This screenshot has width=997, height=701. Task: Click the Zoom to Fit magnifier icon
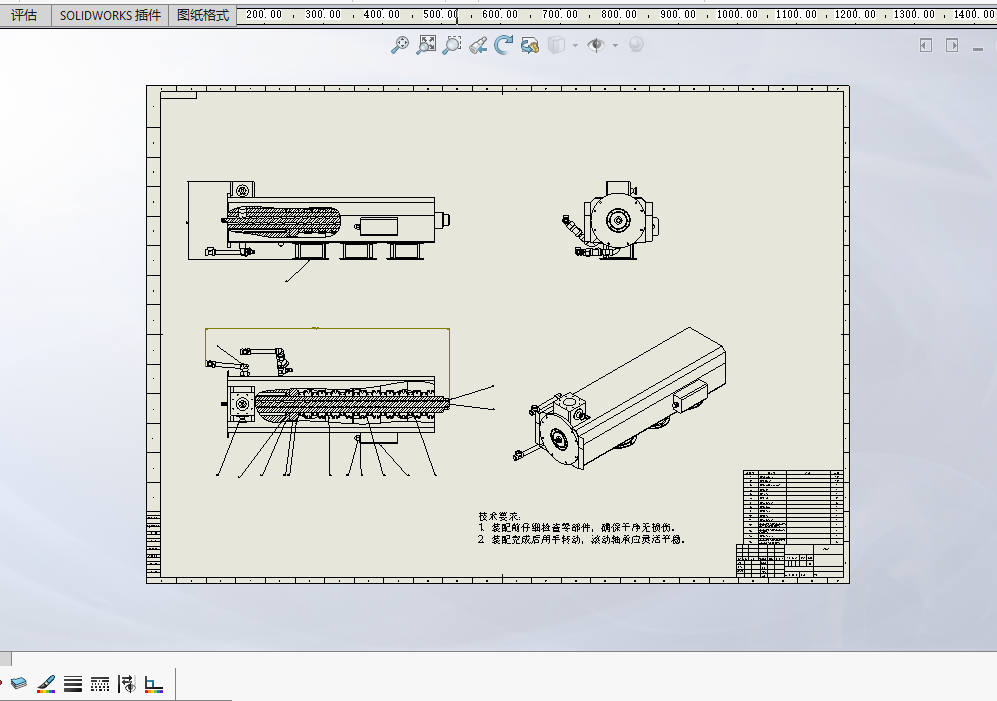(400, 45)
